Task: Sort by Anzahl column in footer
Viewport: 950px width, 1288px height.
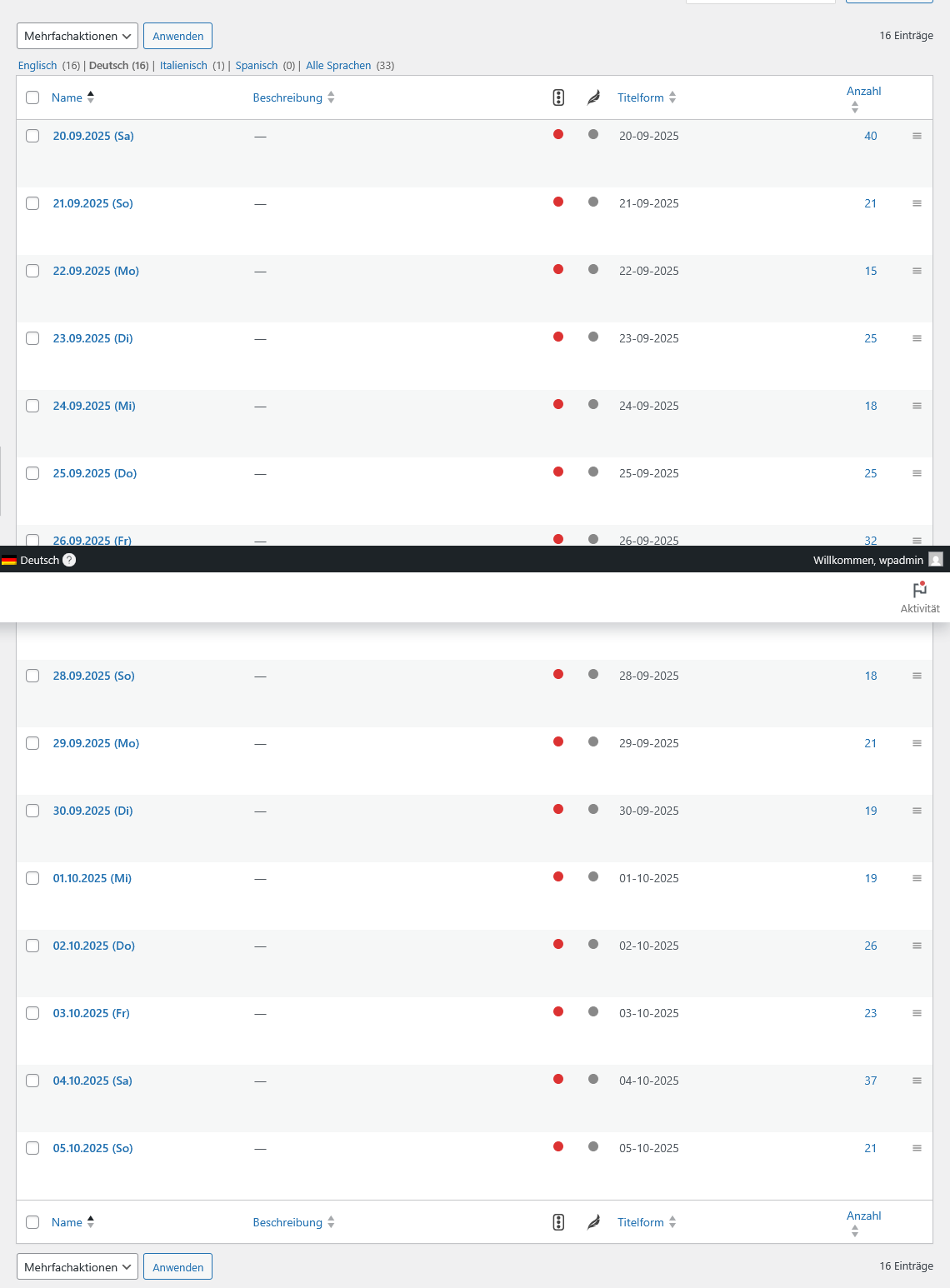Action: 863,1216
